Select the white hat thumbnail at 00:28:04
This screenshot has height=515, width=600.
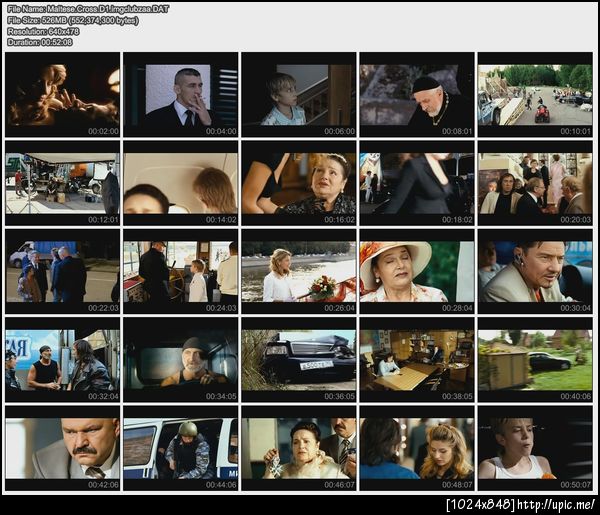417,271
